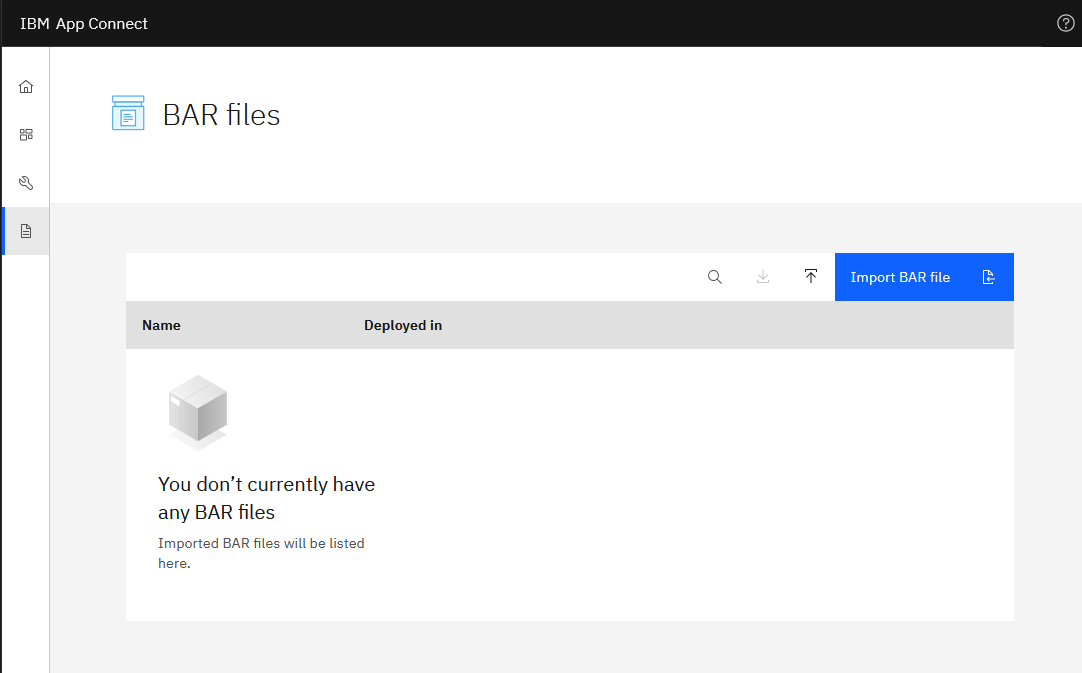Click the upload arrow toolbar icon

click(811, 277)
